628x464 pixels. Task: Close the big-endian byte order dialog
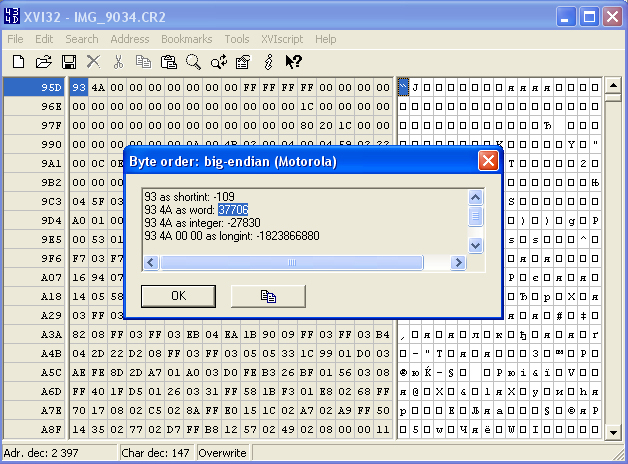pyautogui.click(x=487, y=161)
